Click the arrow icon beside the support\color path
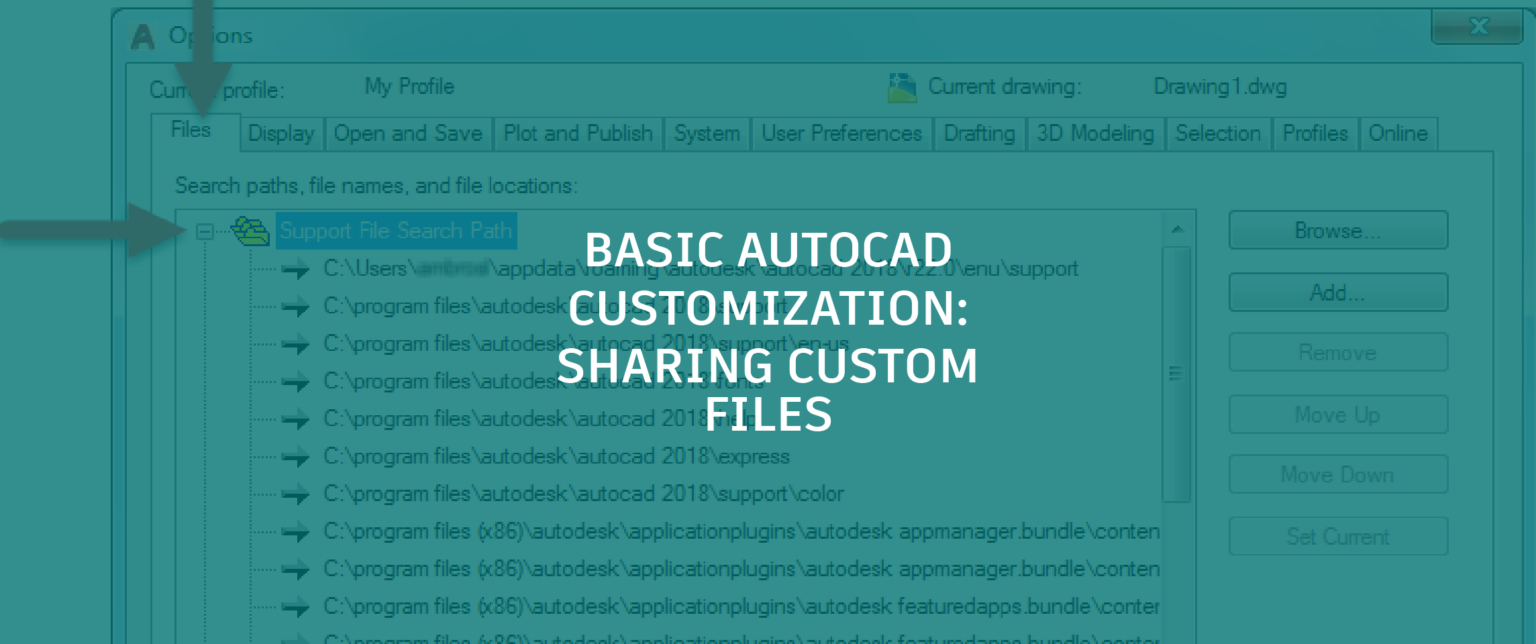The image size is (1536, 644). 296,493
